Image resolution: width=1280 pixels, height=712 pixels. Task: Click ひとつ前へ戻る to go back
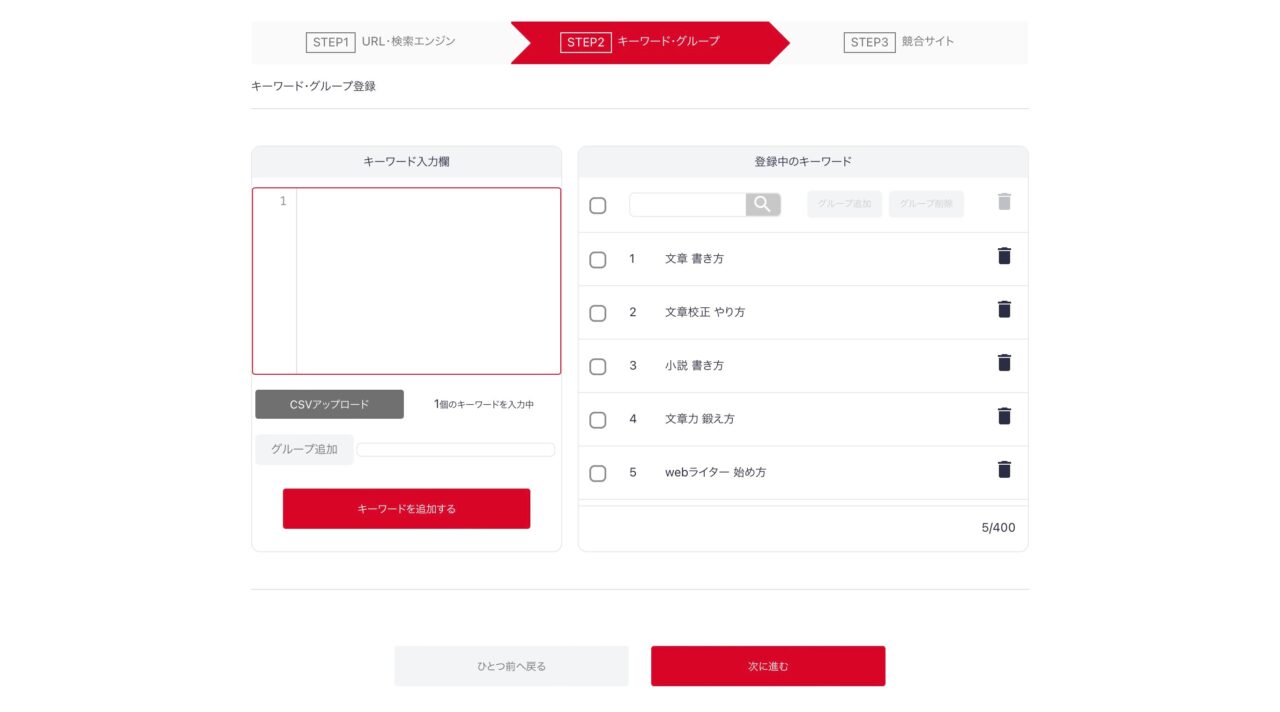point(511,665)
